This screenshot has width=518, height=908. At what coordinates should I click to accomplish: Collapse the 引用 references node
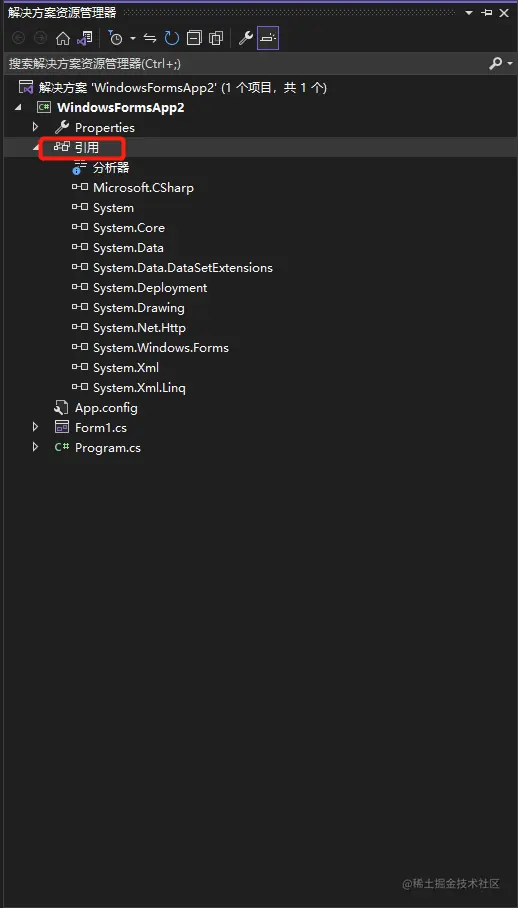35,147
